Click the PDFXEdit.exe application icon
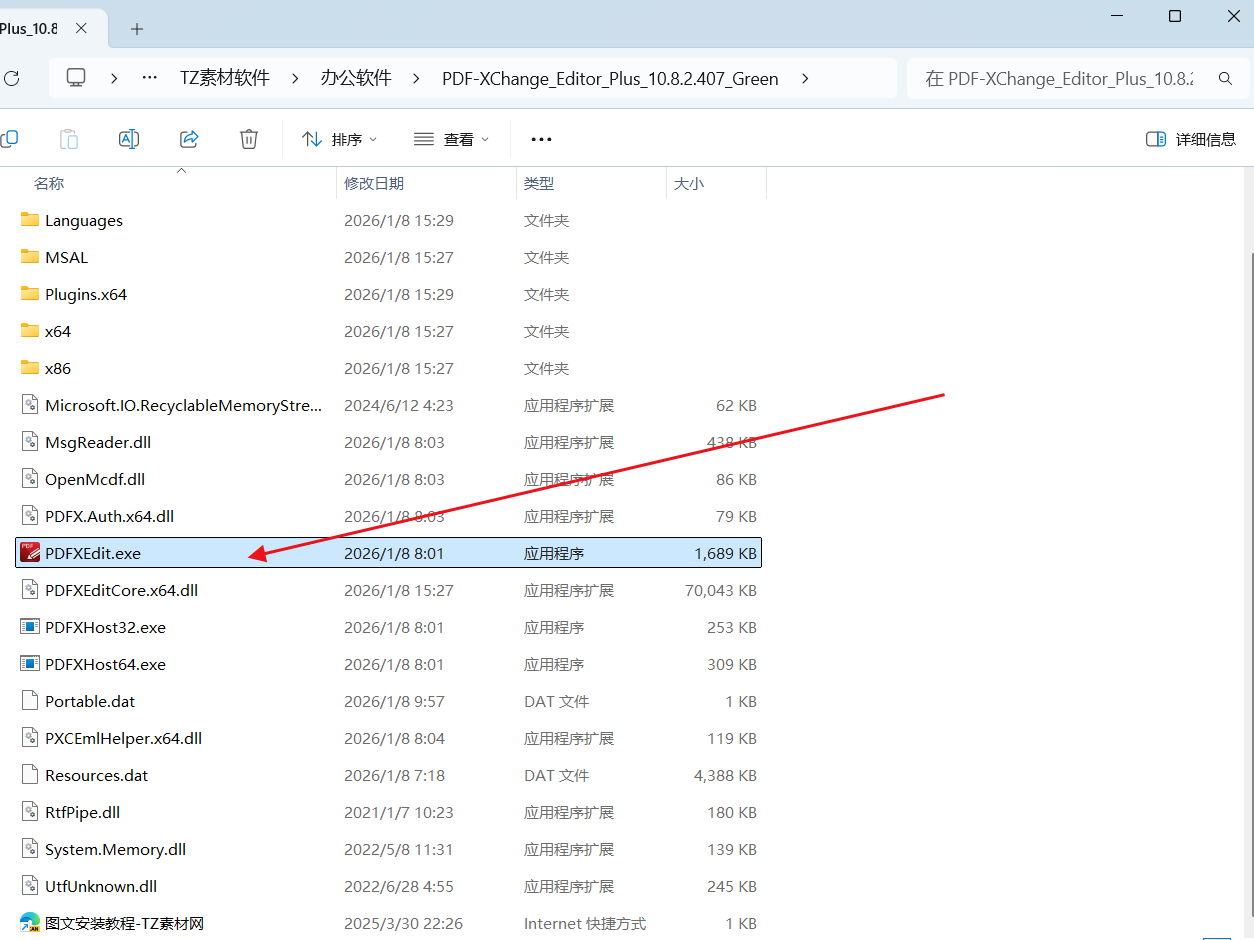 click(x=30, y=553)
